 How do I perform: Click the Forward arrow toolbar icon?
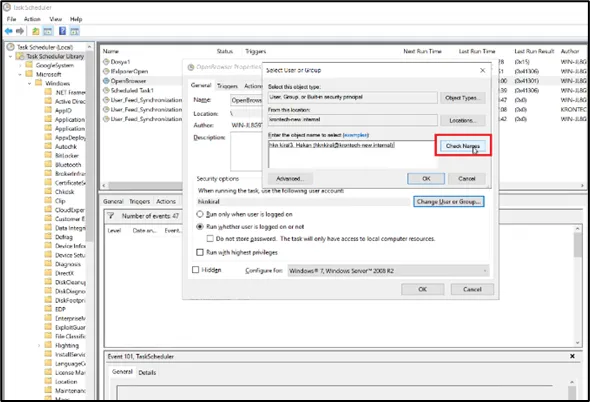[x=20, y=31]
